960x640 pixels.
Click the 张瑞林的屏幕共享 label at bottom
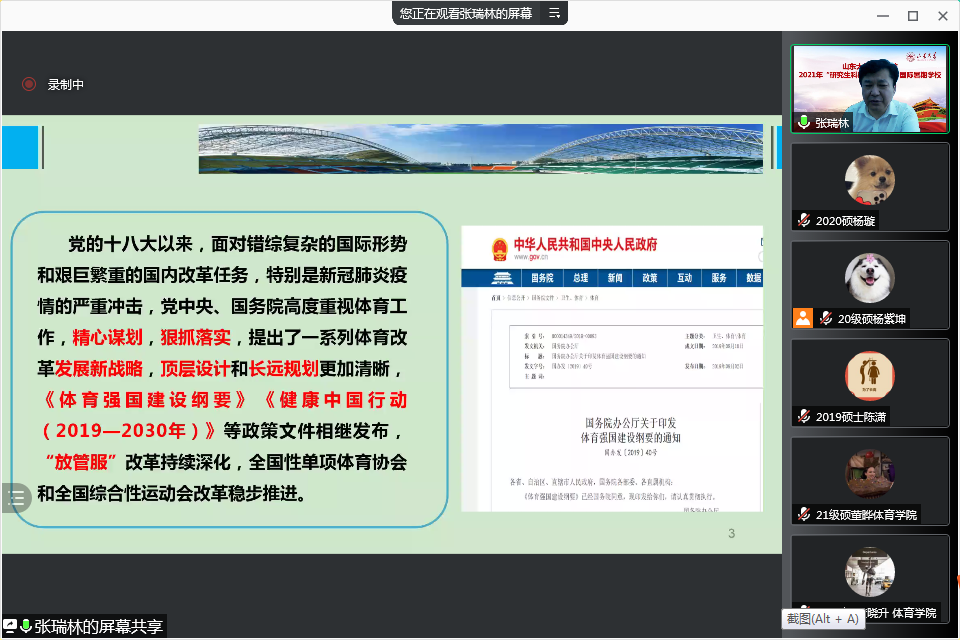coord(98,627)
